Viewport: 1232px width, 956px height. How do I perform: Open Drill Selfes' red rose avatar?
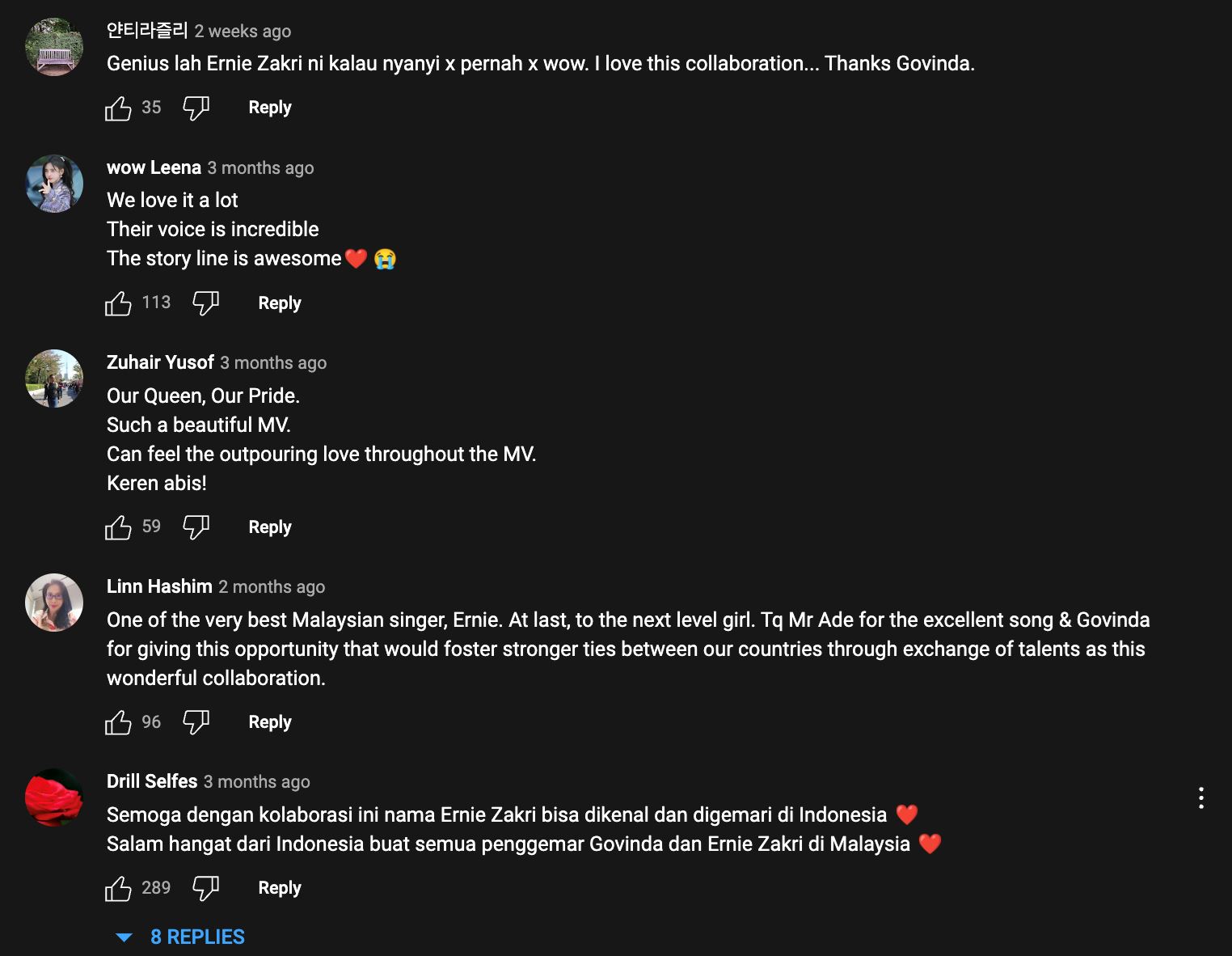pos(54,797)
